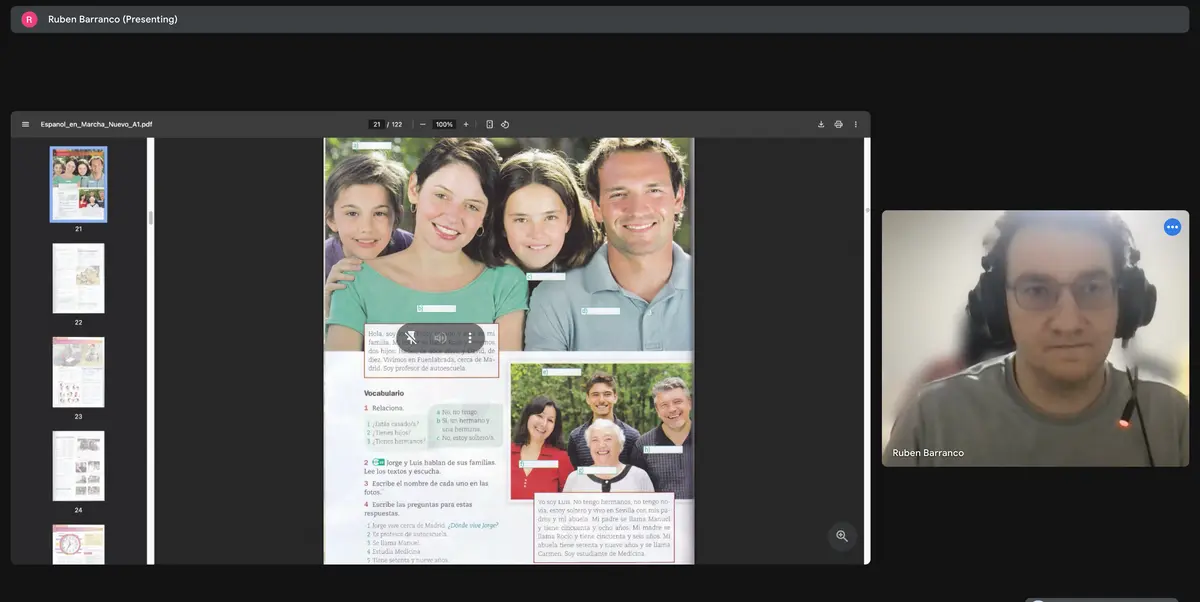Image resolution: width=1200 pixels, height=602 pixels.
Task: Click the zoom out minus button
Action: pyautogui.click(x=423, y=124)
